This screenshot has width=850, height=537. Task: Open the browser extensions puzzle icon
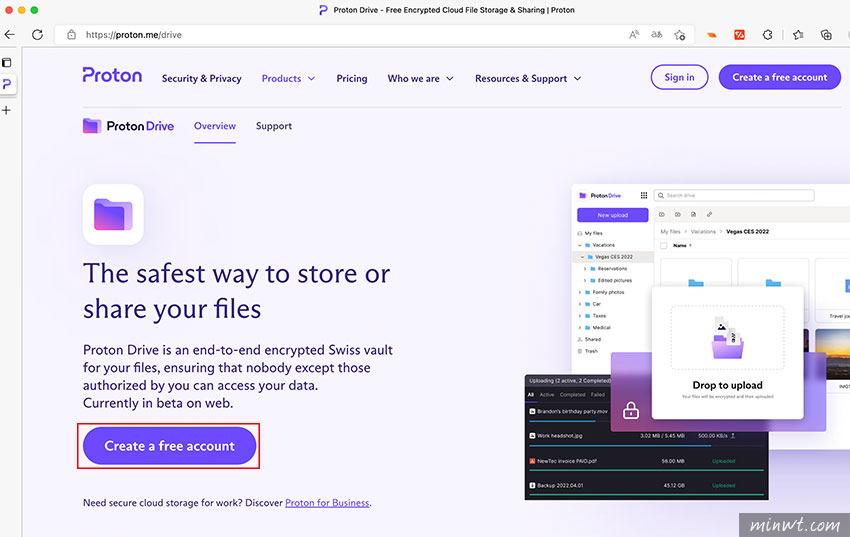tap(768, 34)
